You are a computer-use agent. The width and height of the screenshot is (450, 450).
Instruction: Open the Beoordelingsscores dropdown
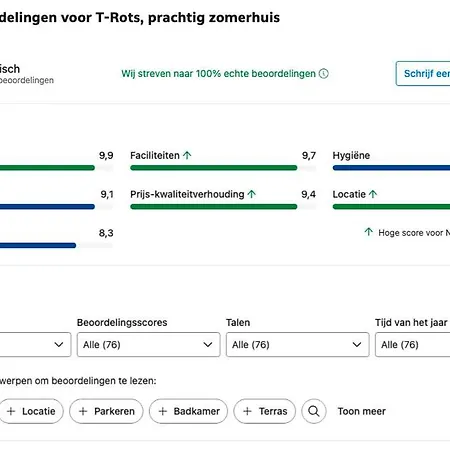click(149, 345)
